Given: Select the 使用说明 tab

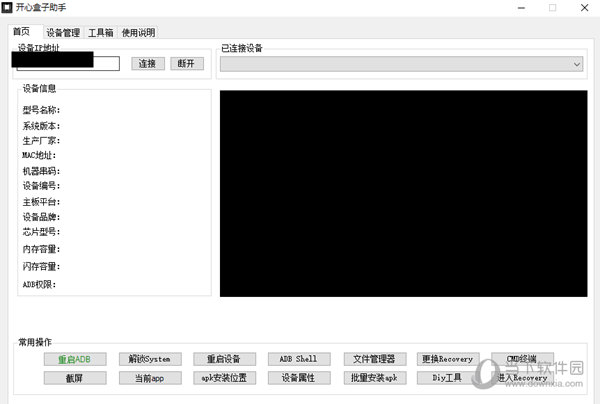Looking at the screenshot, I should click(138, 33).
